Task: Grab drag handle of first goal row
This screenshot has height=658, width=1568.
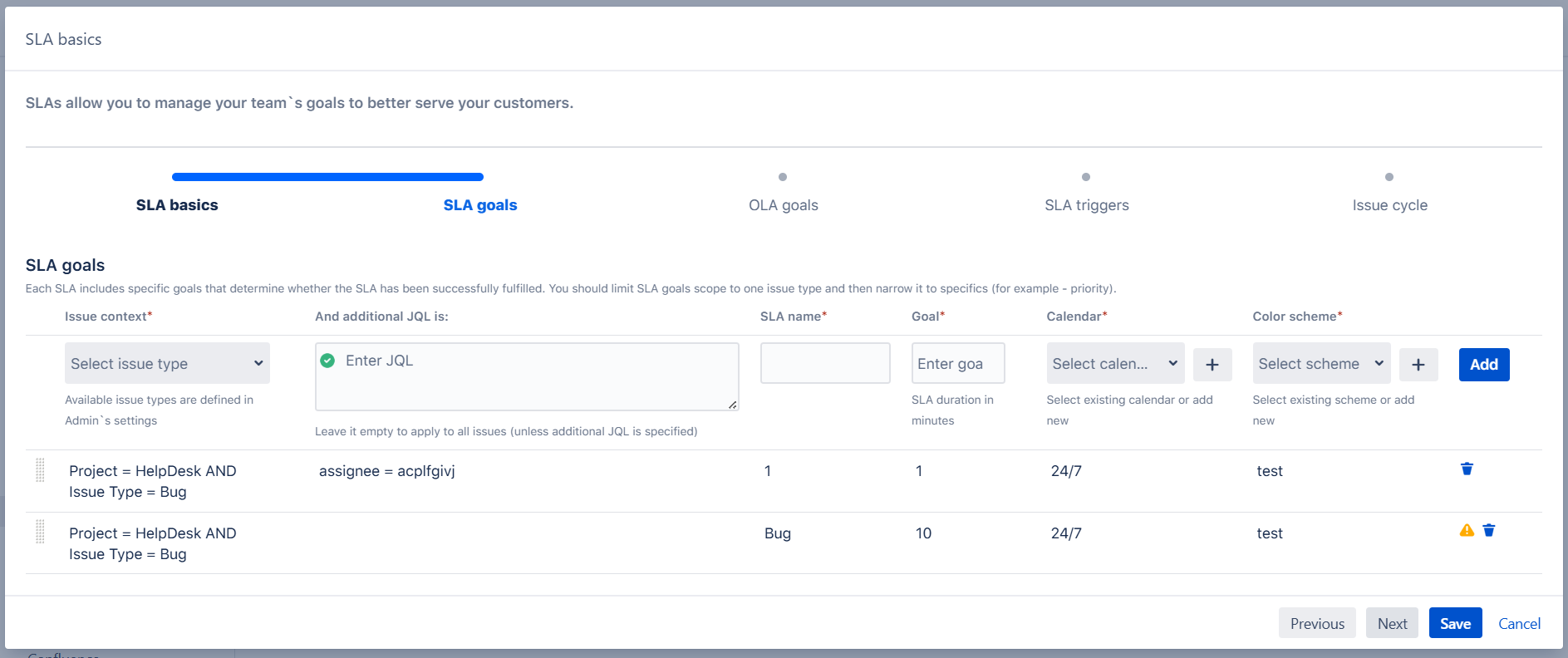Action: [x=40, y=470]
